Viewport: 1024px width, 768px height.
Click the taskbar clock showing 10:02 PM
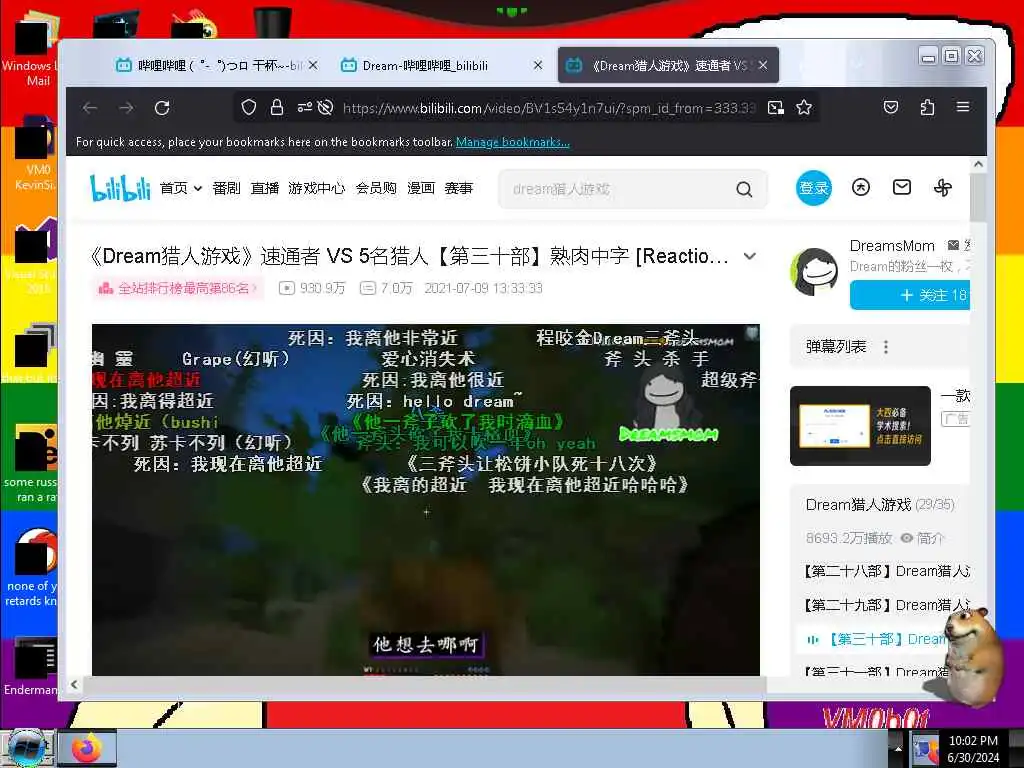(x=973, y=748)
